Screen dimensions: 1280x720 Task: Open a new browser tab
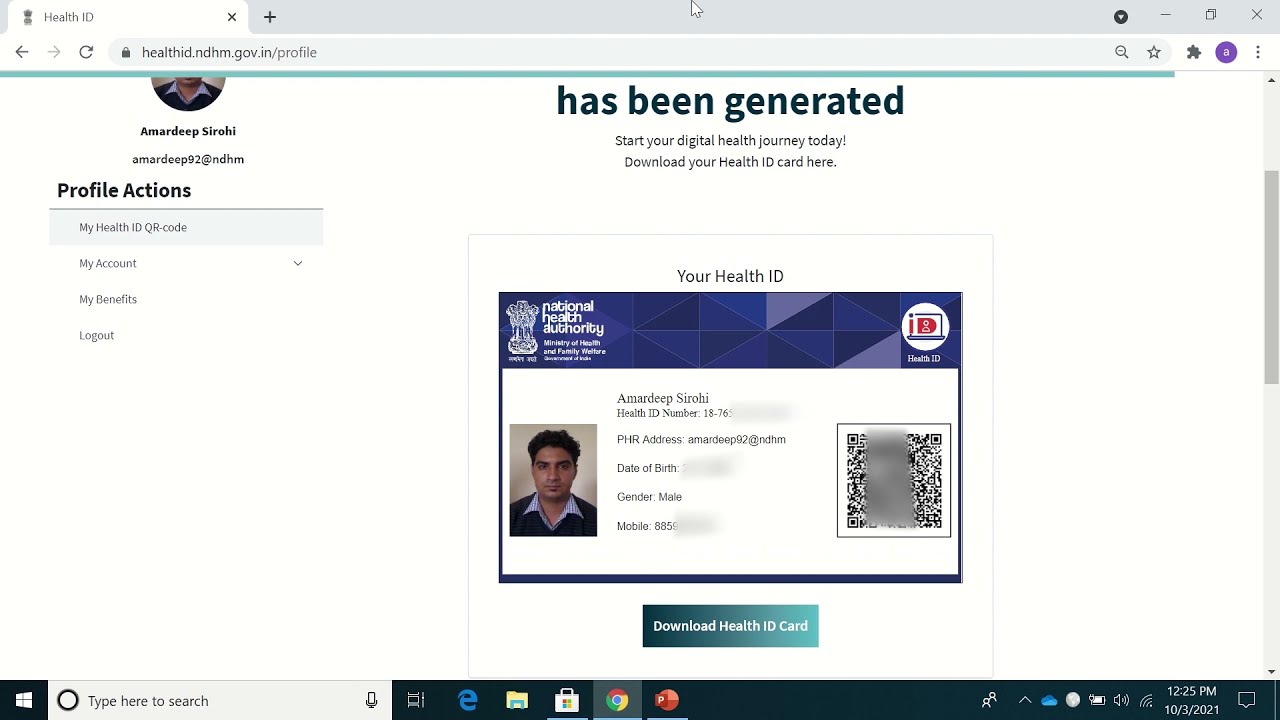click(x=270, y=17)
